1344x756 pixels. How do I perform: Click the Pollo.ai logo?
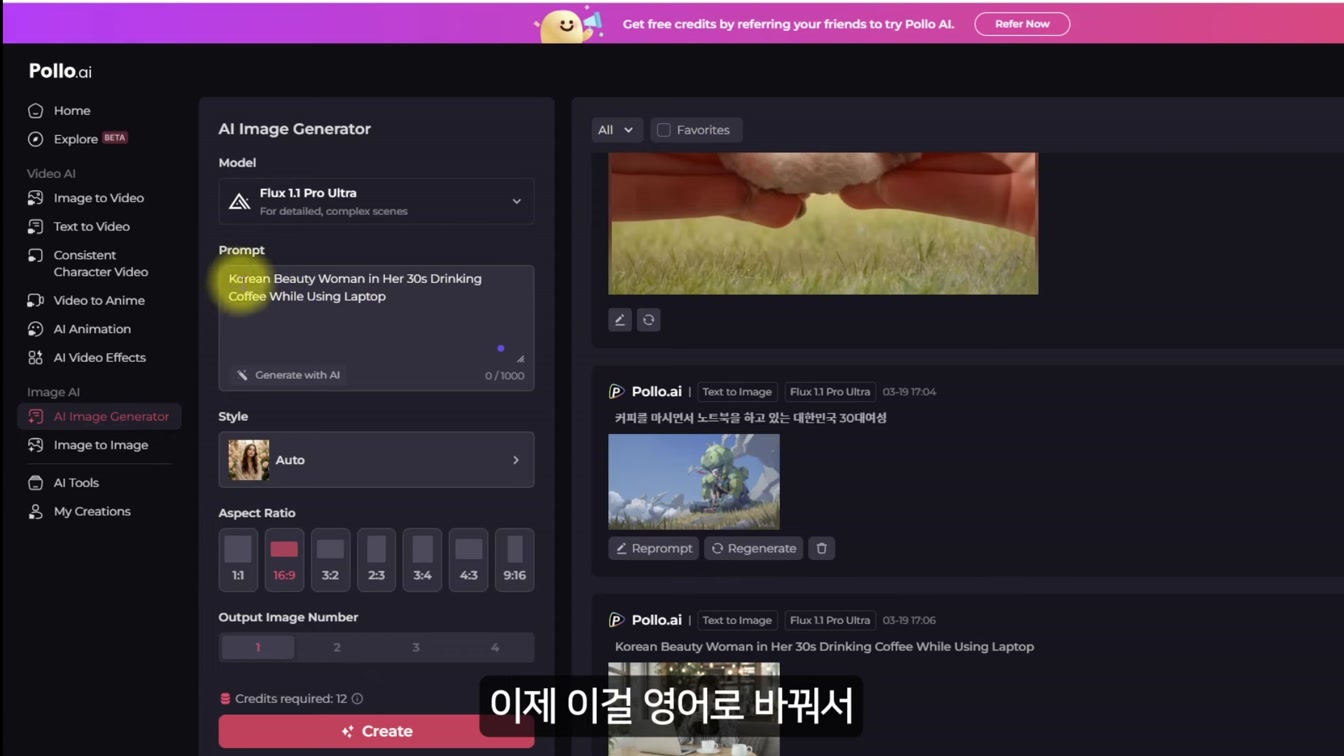[x=60, y=71]
